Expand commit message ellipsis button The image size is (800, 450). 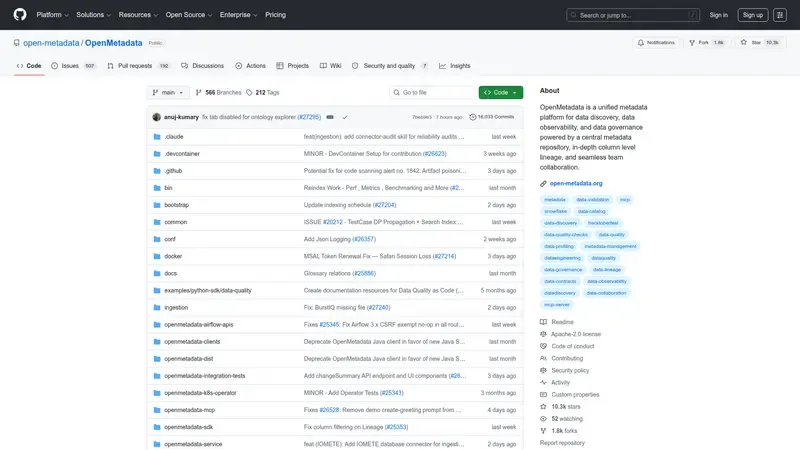click(330, 117)
